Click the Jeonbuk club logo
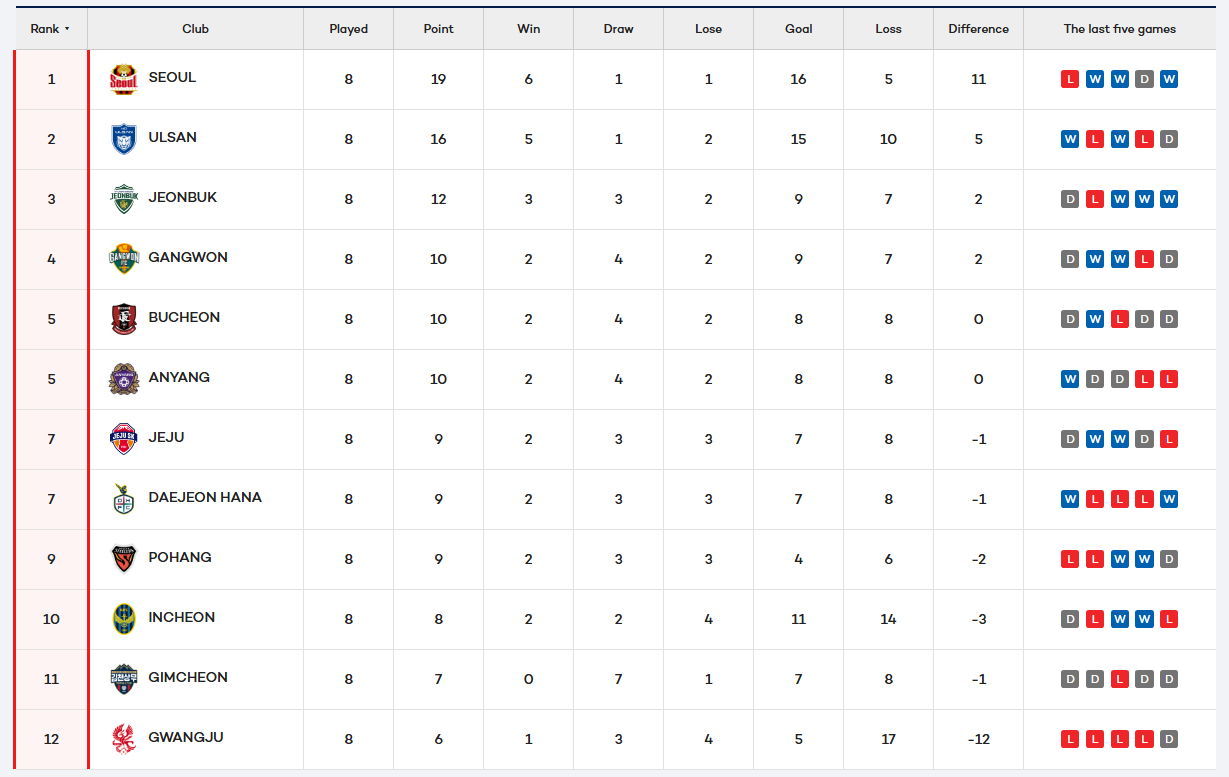 123,199
